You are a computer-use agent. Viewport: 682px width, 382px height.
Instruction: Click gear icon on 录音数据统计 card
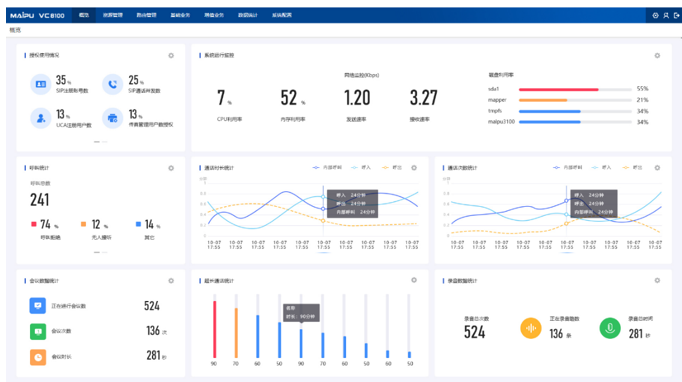[x=657, y=281]
